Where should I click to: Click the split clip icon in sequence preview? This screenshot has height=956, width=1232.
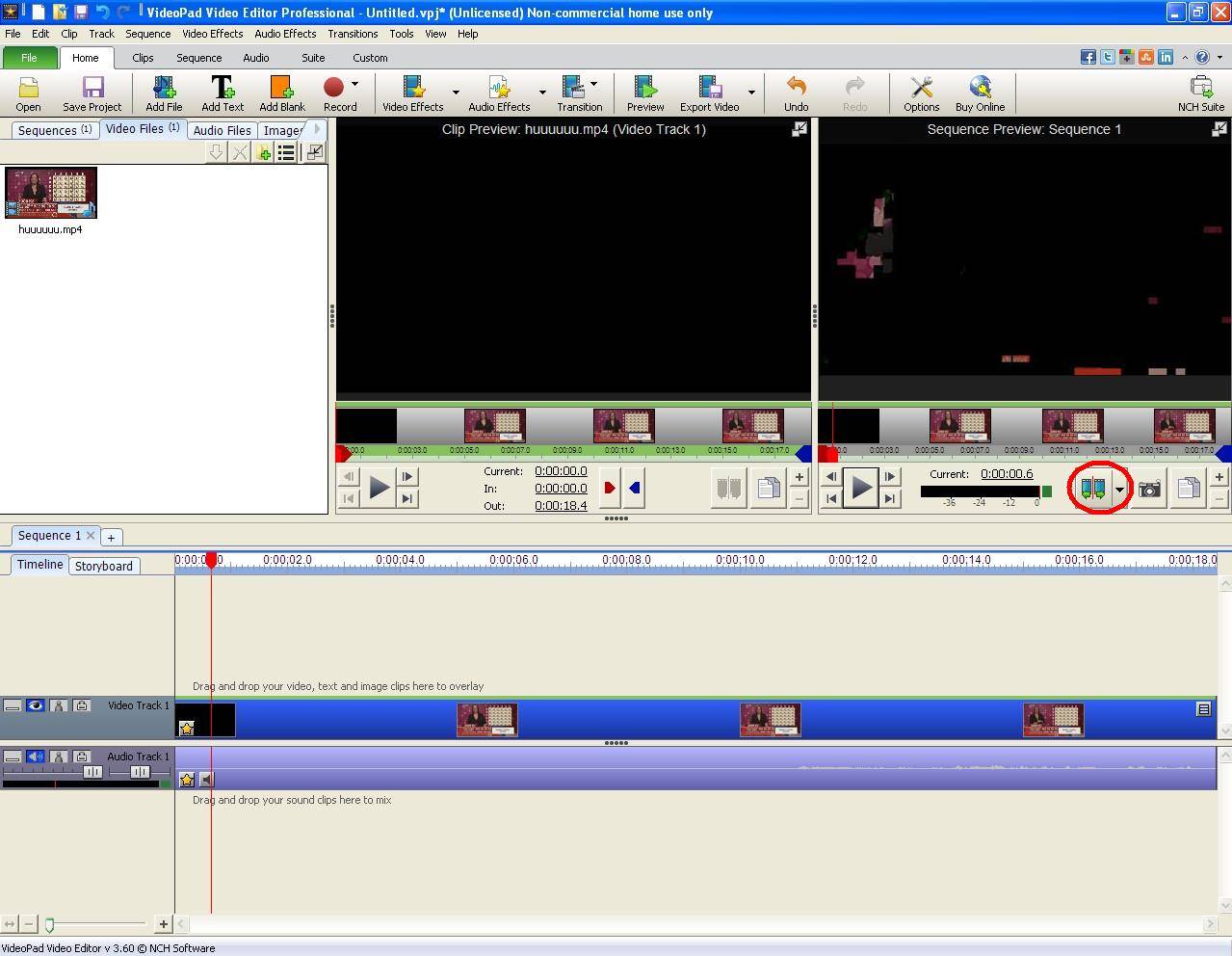(x=1092, y=489)
